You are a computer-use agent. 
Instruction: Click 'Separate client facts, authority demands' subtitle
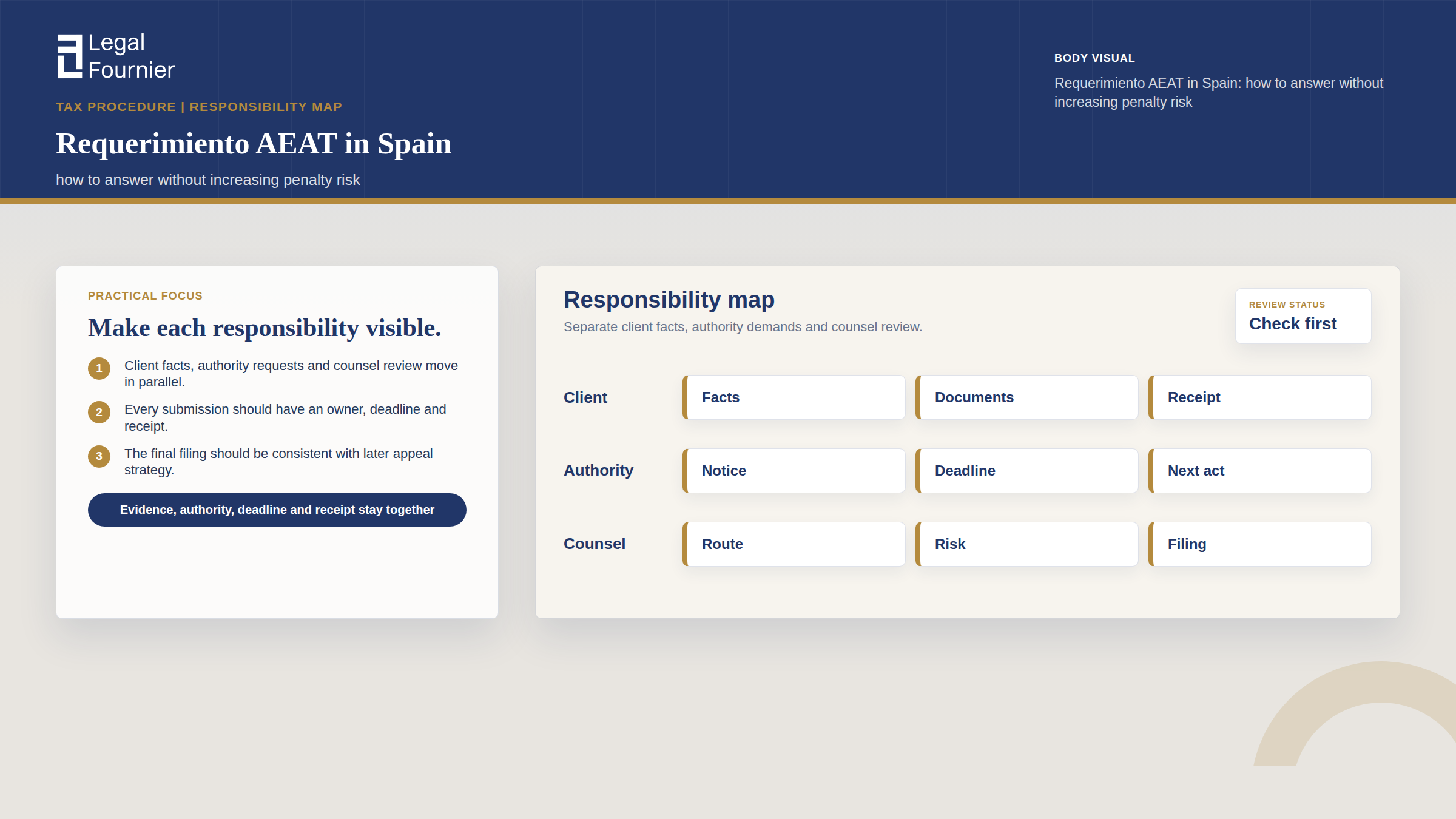tap(743, 327)
